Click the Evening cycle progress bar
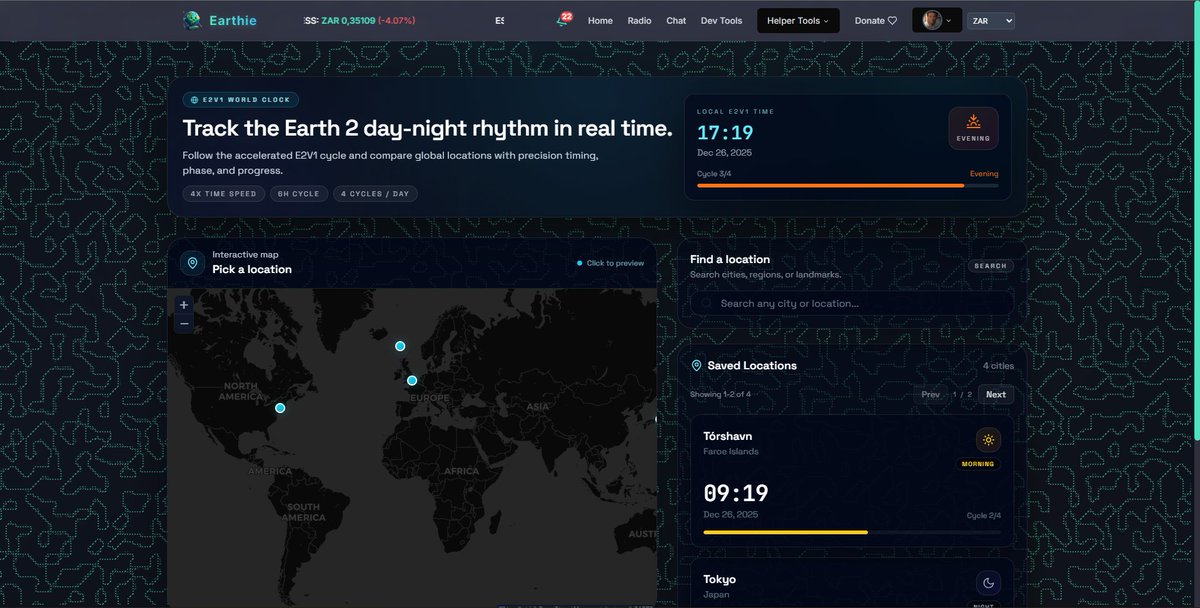1200x608 pixels. tap(847, 185)
